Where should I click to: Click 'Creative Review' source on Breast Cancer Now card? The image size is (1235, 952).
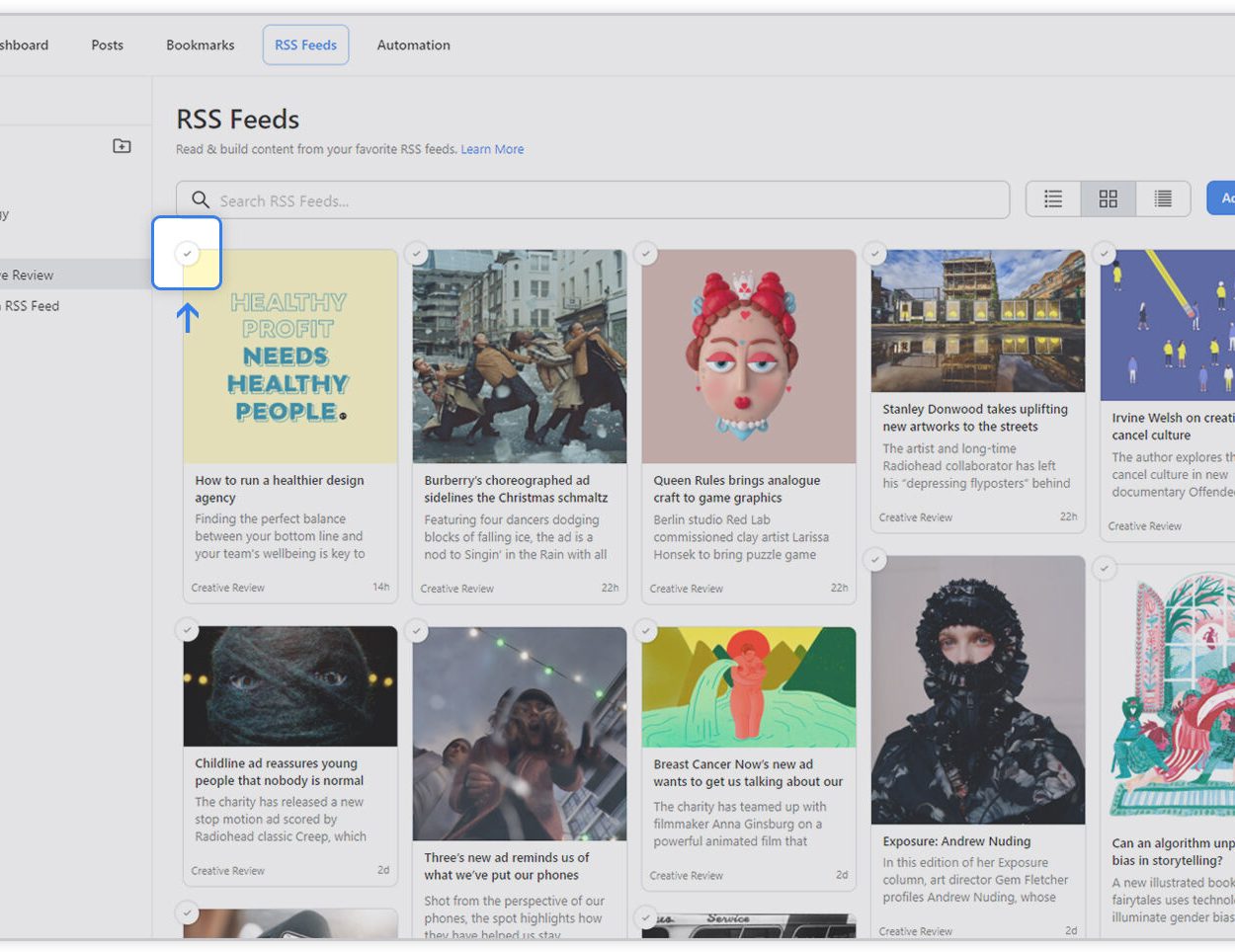[686, 876]
